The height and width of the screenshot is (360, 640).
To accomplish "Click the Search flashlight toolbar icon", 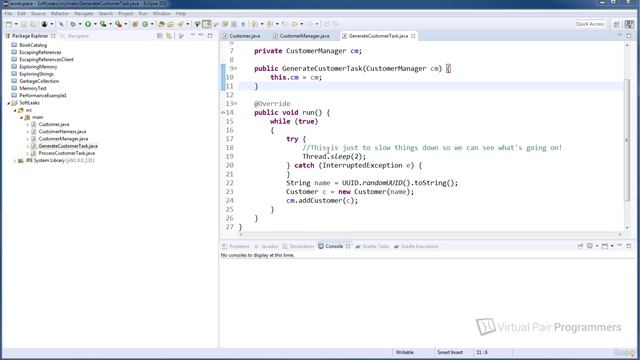I will pyautogui.click(x=180, y=24).
